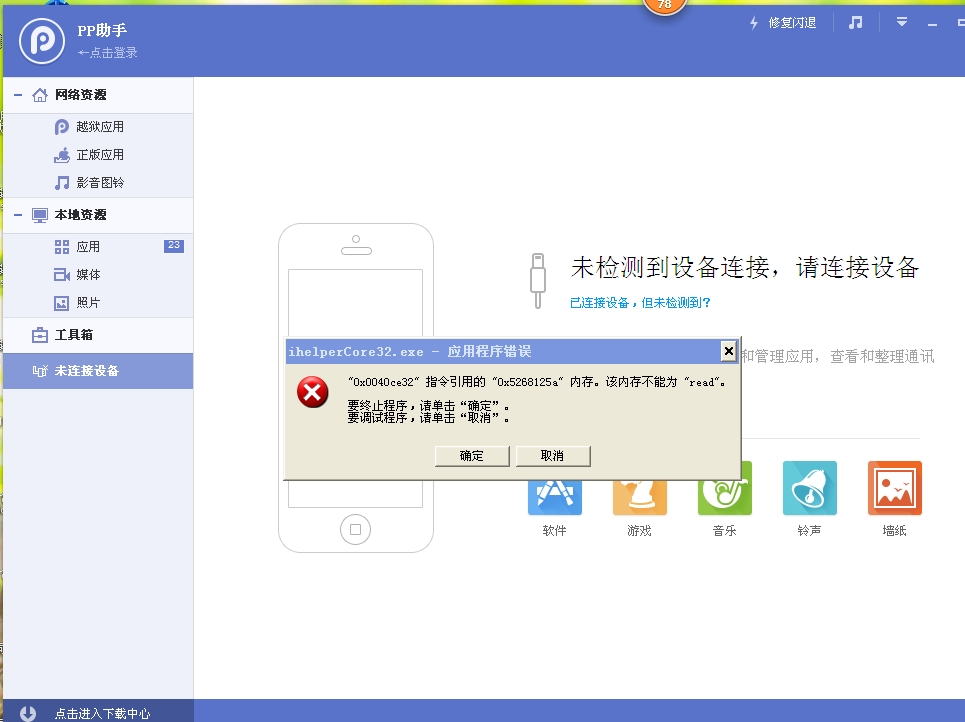Minimize the PP助手 window
This screenshot has height=722, width=965.
point(932,24)
